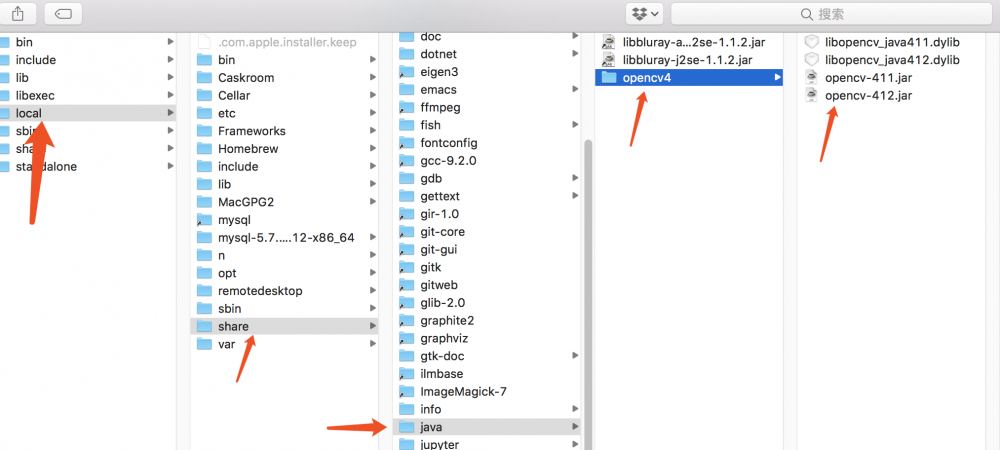Screen dimensions: 1000x450
Task: Click the Share toolbar button
Action: pos(18,13)
